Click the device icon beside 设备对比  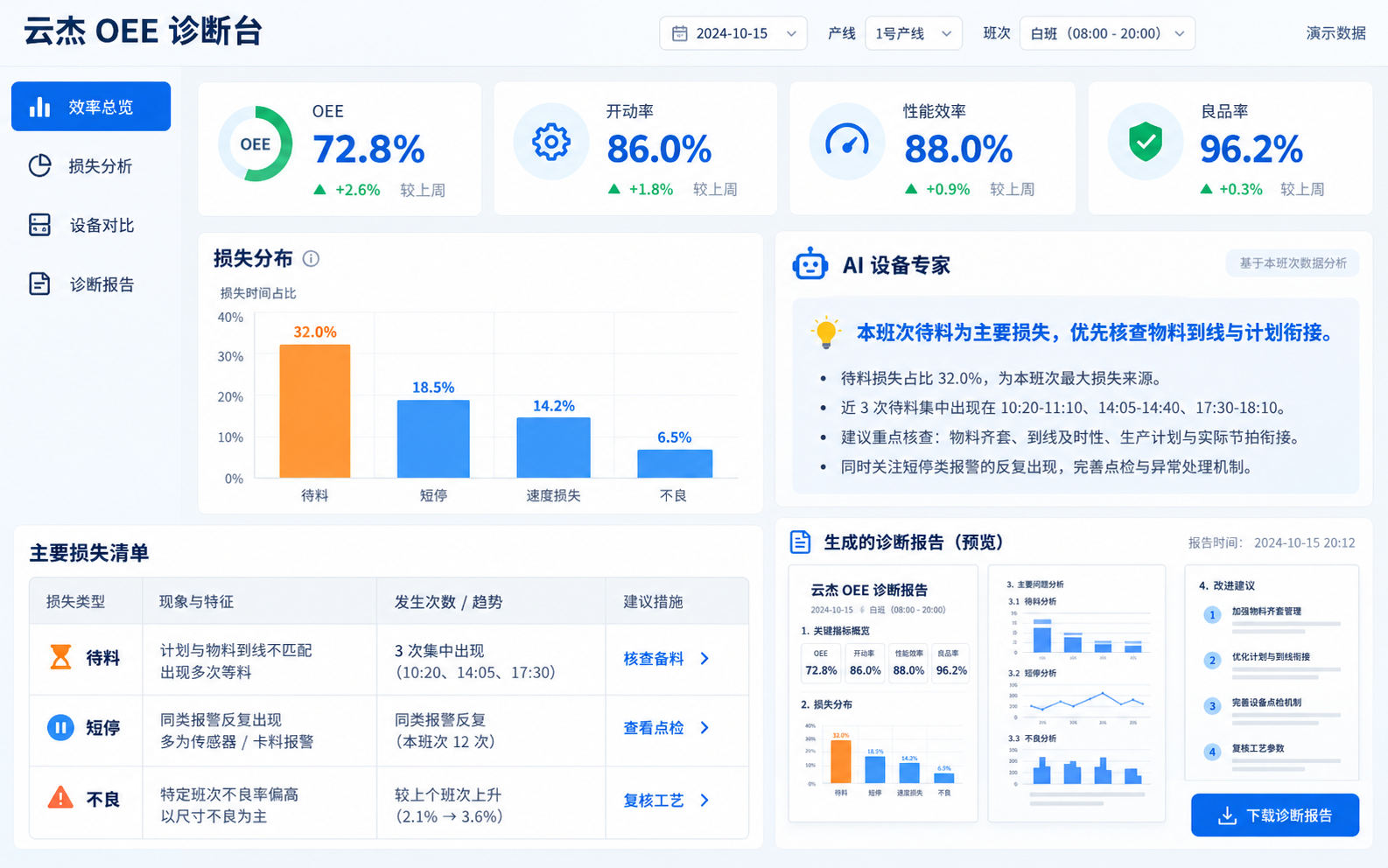[39, 225]
